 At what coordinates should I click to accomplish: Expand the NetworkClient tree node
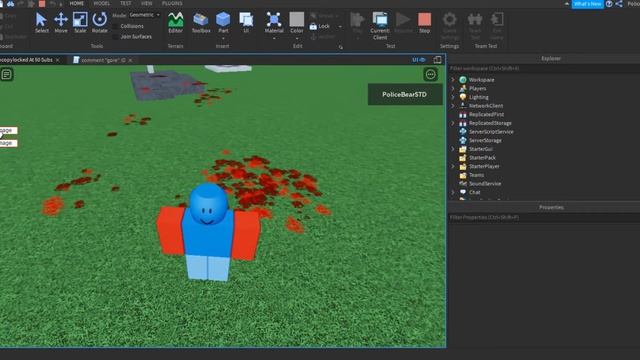[x=453, y=106]
